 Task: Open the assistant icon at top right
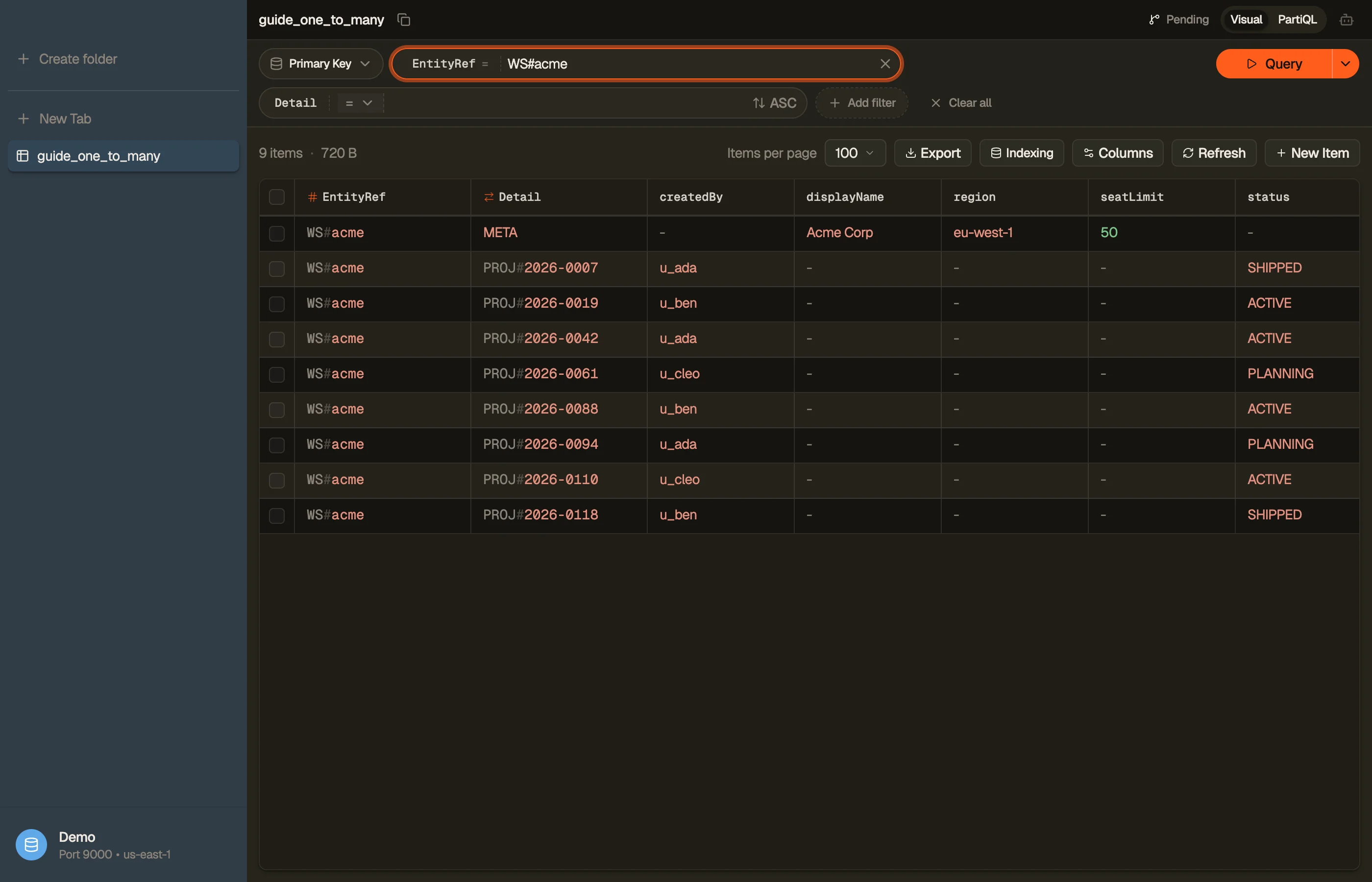click(1346, 20)
